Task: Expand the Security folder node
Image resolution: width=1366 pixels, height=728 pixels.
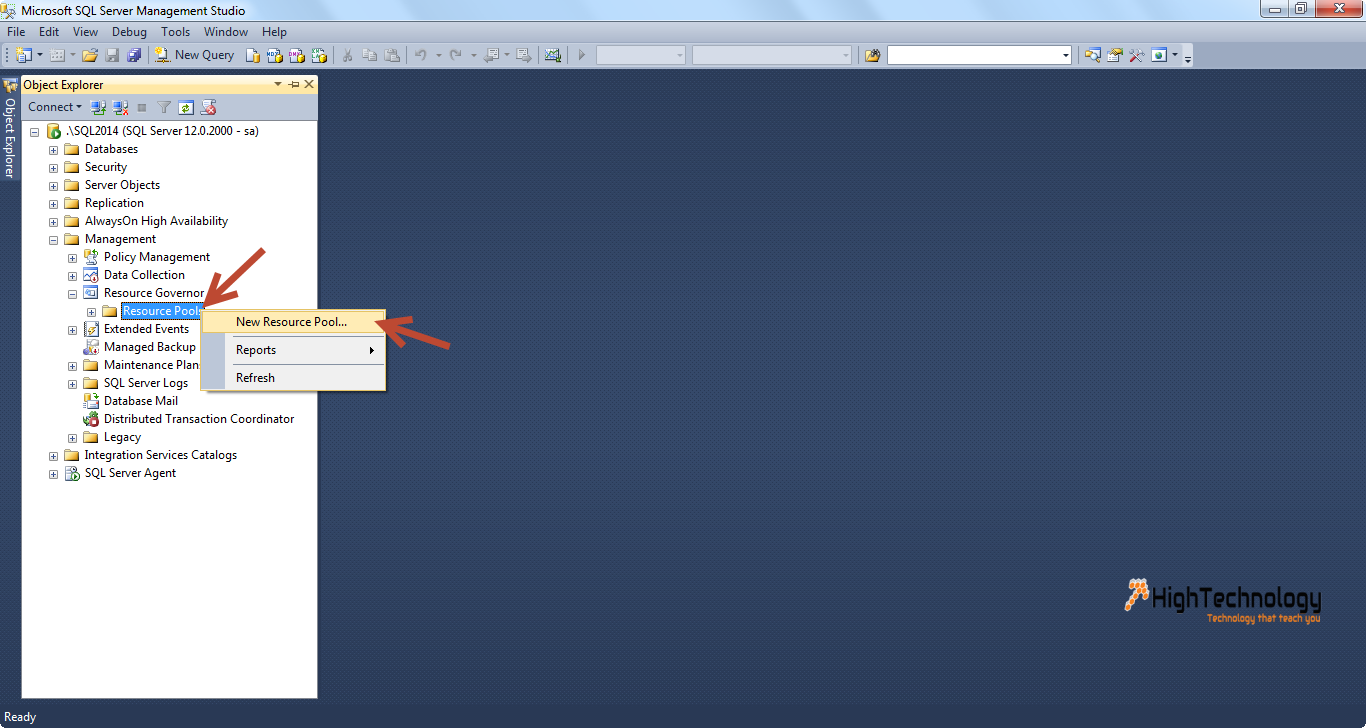Action: pyautogui.click(x=53, y=167)
